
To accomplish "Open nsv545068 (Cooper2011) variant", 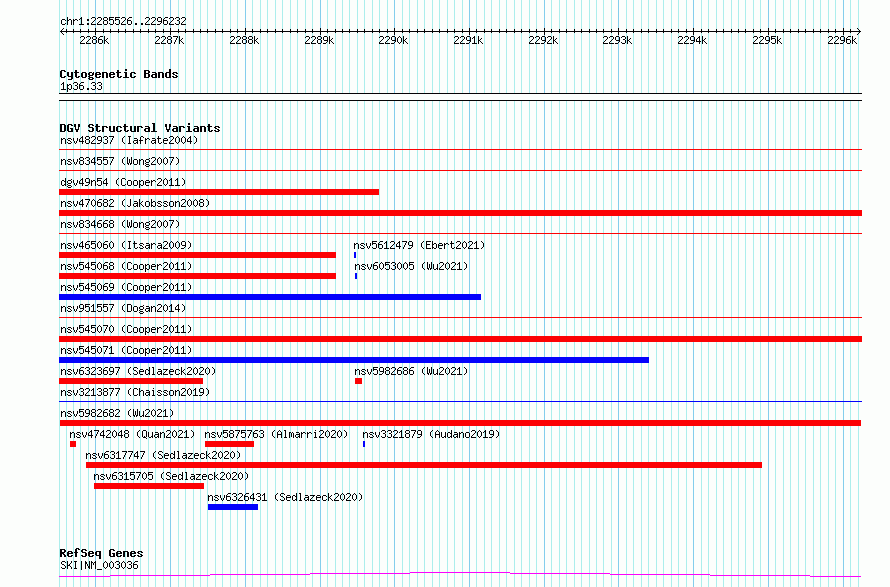I will pos(126,266).
